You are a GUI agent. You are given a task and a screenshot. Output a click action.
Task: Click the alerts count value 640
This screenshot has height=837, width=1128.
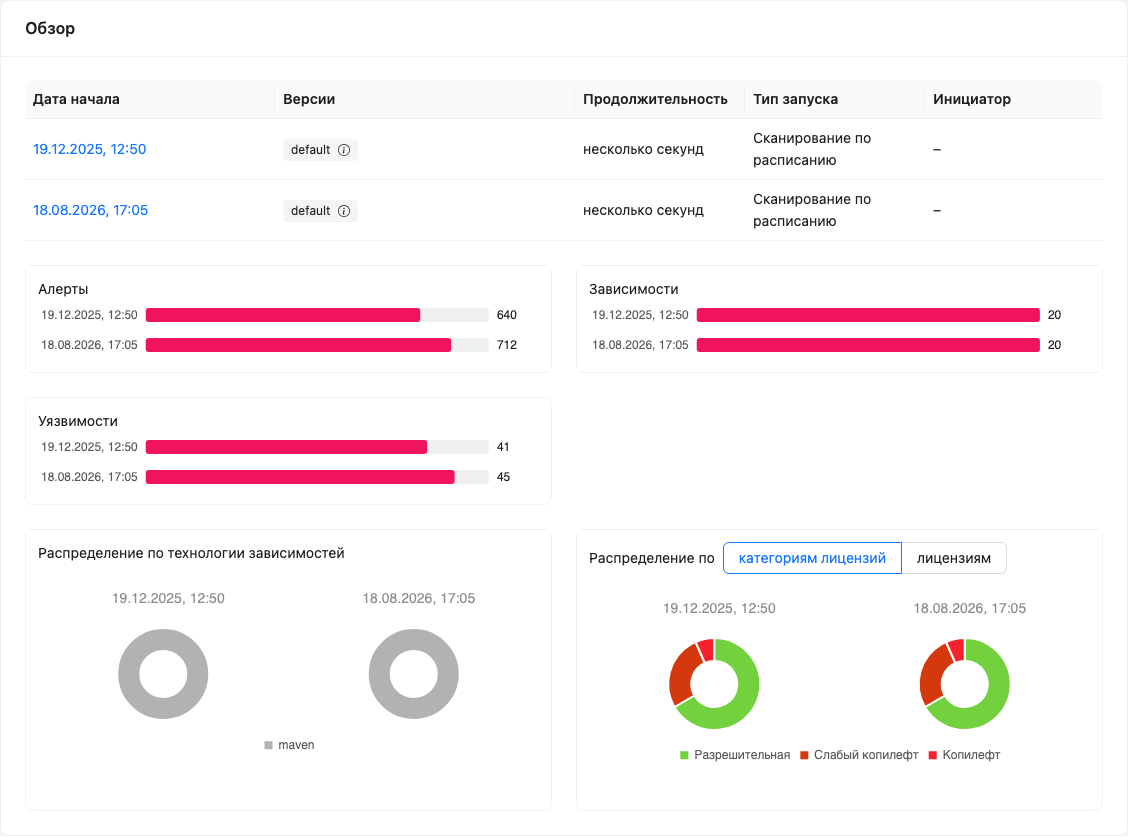tap(506, 315)
